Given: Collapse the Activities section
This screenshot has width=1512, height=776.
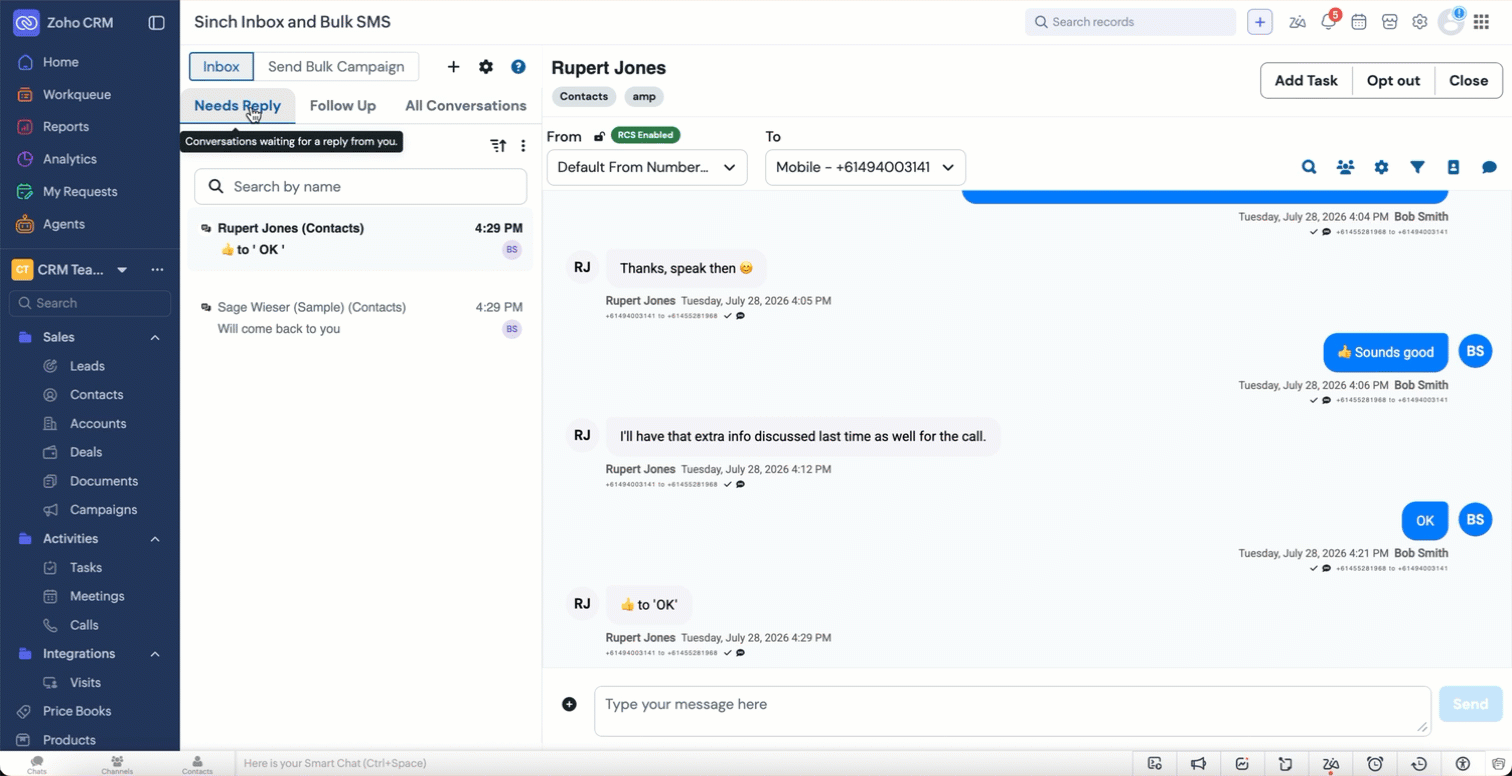Looking at the screenshot, I should point(155,539).
